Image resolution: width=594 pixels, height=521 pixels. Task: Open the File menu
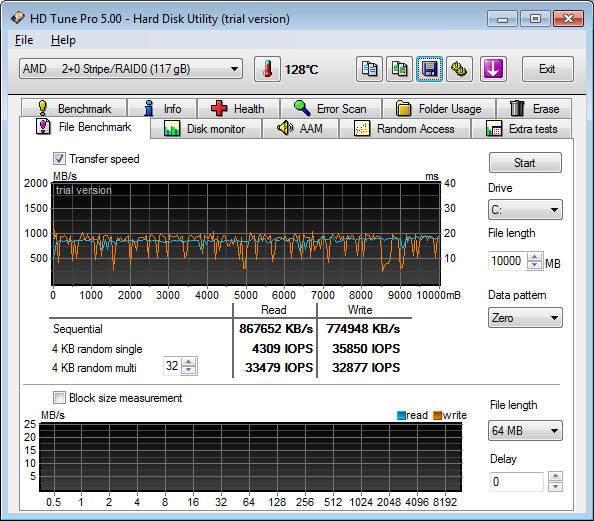click(x=24, y=40)
